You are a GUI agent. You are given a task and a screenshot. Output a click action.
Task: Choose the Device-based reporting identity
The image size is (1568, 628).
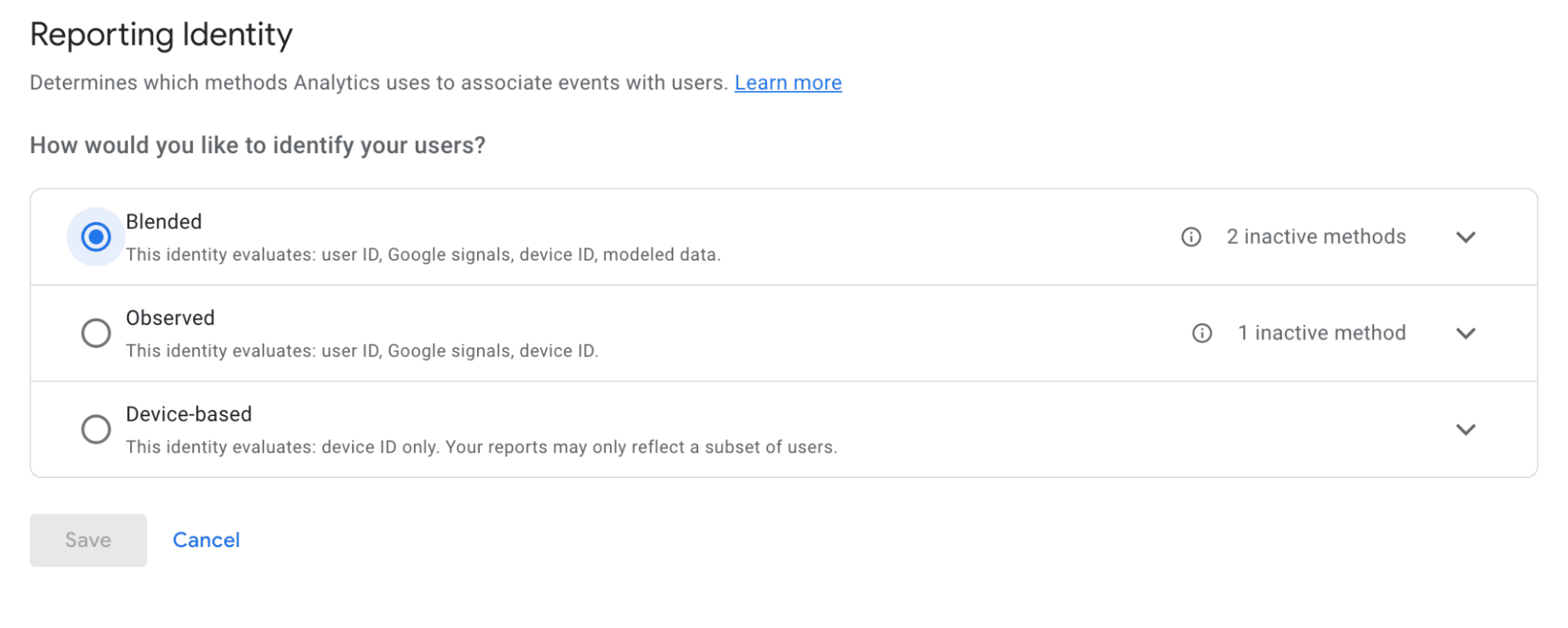[96, 429]
